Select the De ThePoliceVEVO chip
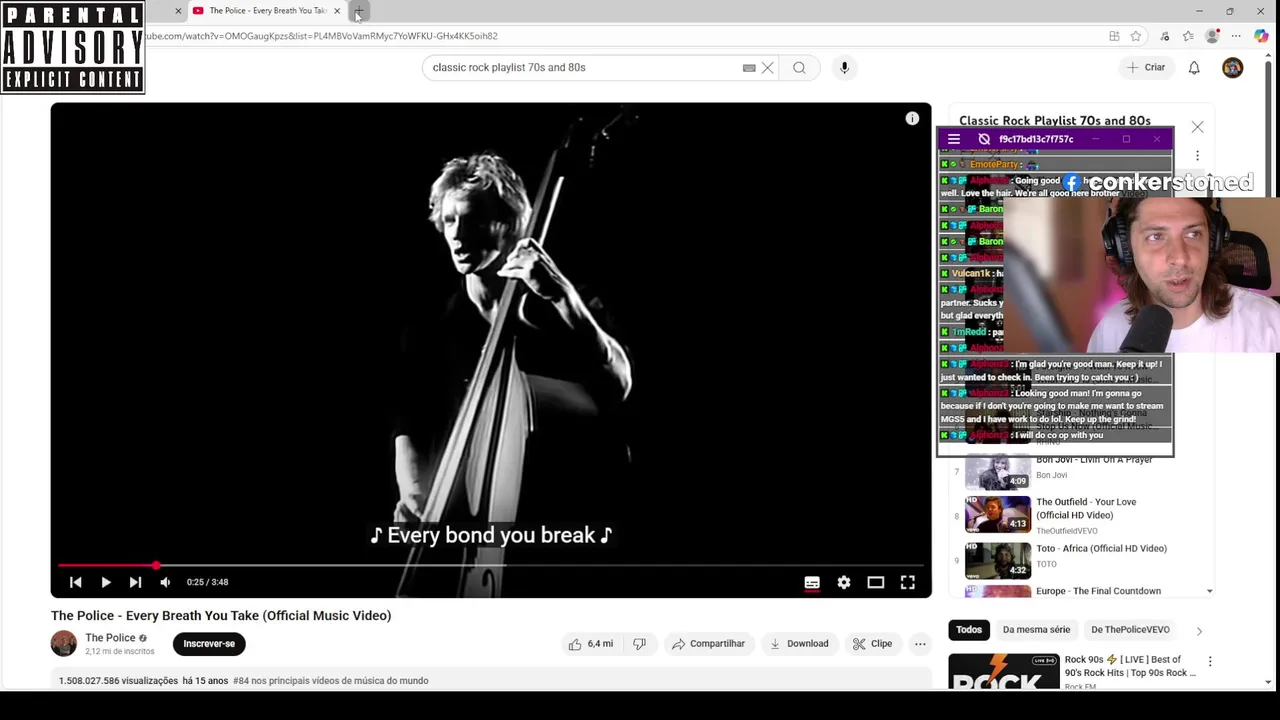 1130,630
